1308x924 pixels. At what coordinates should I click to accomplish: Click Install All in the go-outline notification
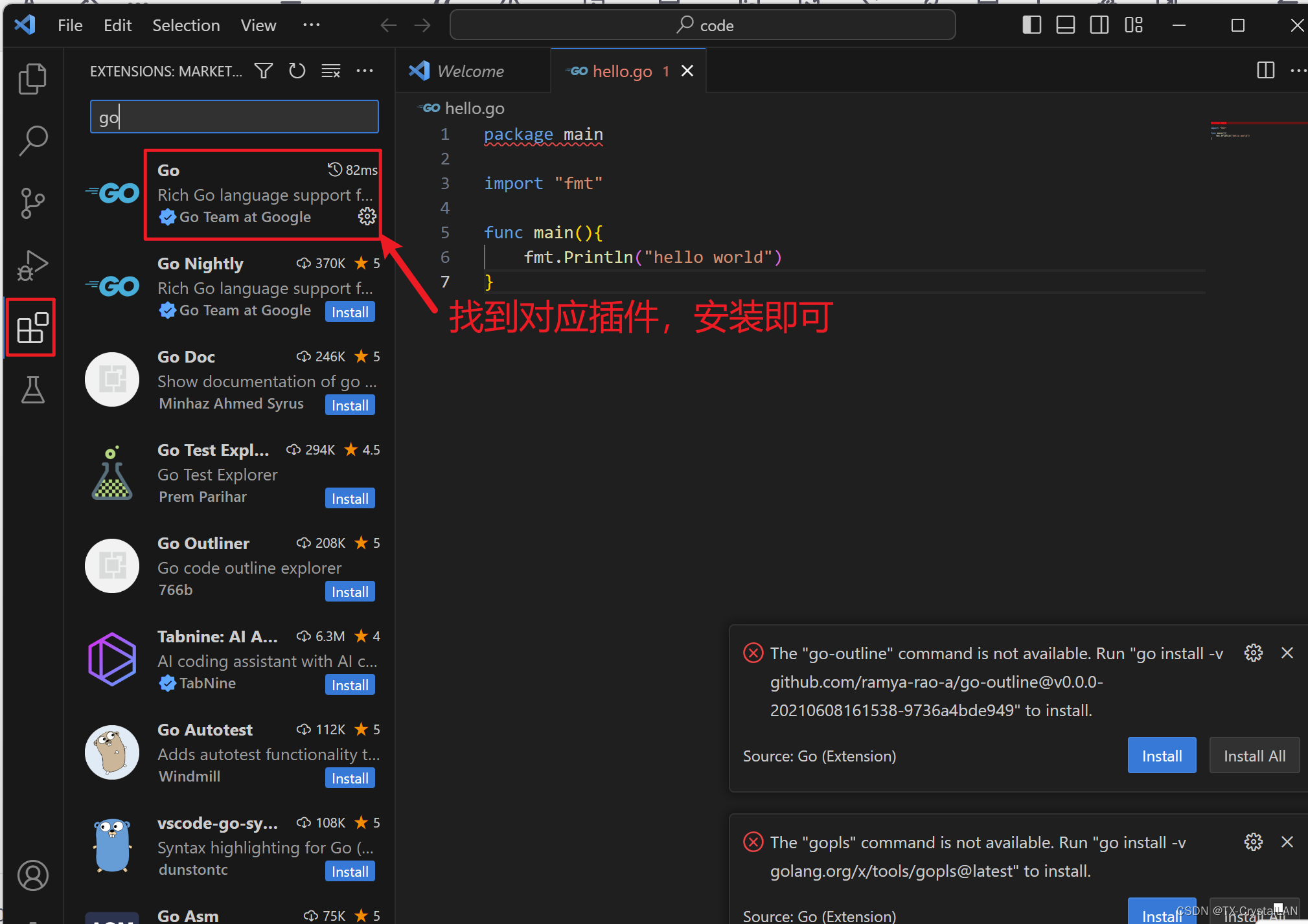click(1253, 755)
